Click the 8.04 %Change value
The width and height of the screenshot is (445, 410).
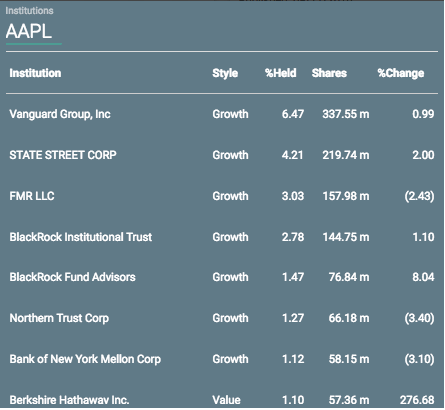(423, 277)
